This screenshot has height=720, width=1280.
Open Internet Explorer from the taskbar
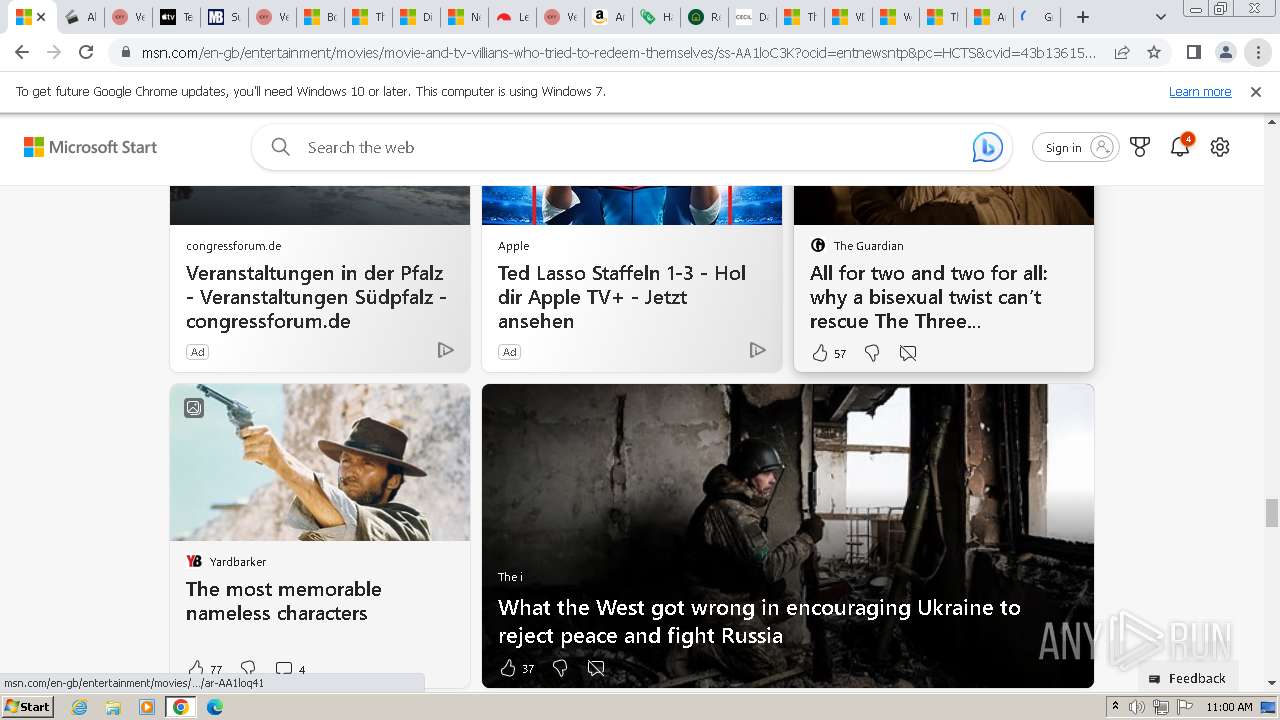80,707
